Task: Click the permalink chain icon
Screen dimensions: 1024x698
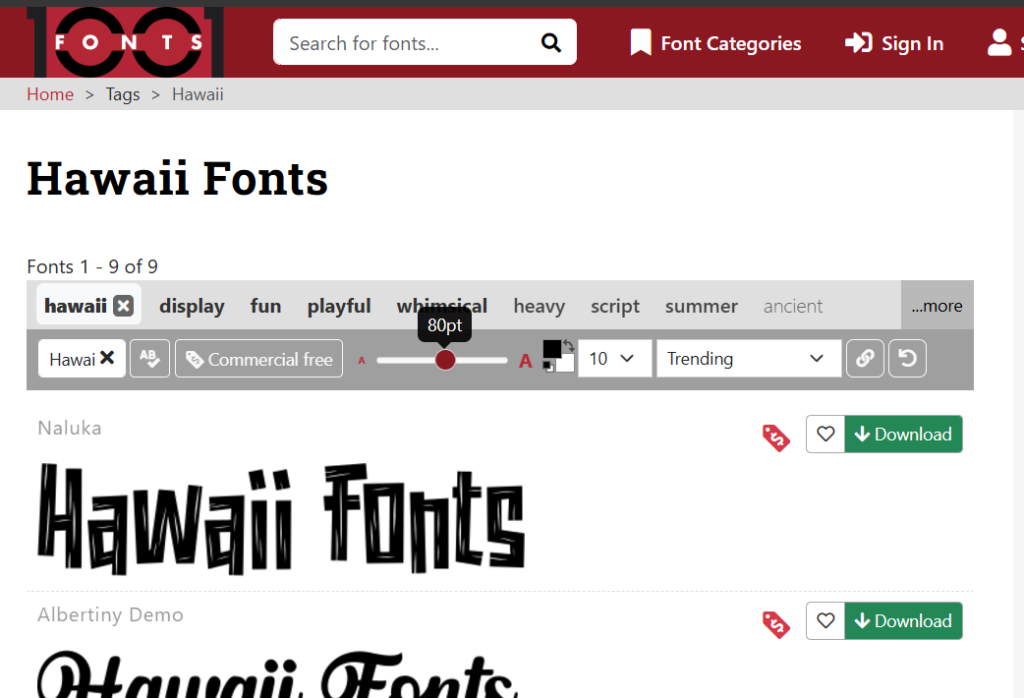Action: (x=865, y=358)
